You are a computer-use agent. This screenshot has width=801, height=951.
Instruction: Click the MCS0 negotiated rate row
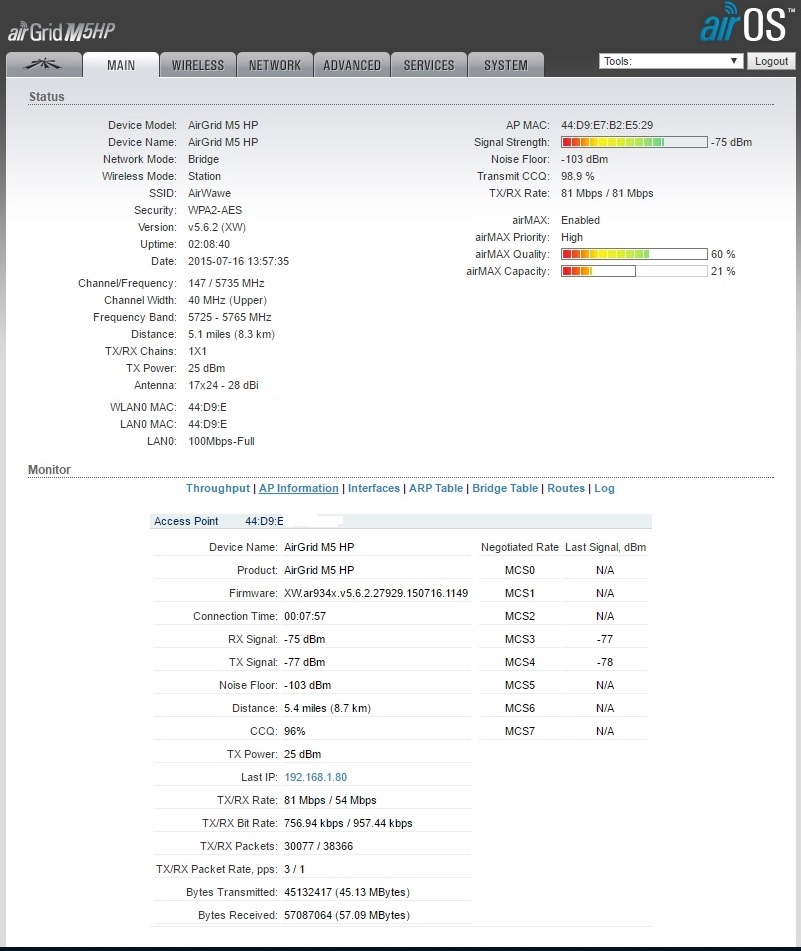(520, 570)
